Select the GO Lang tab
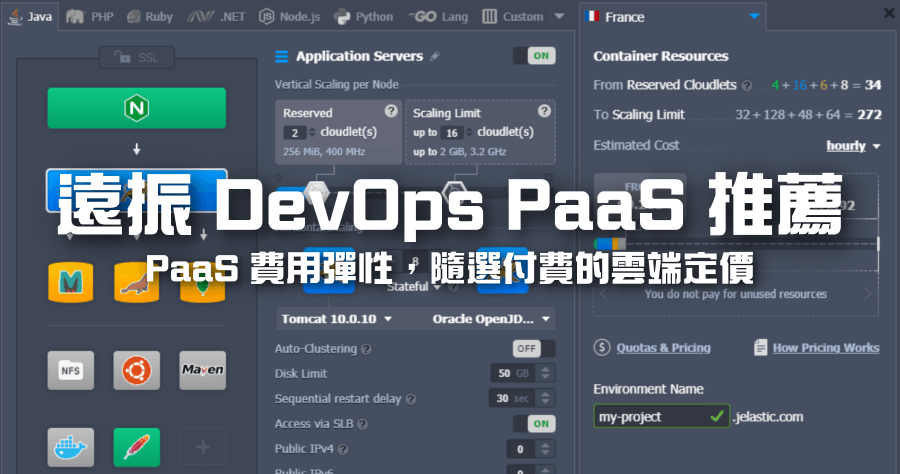 438,17
